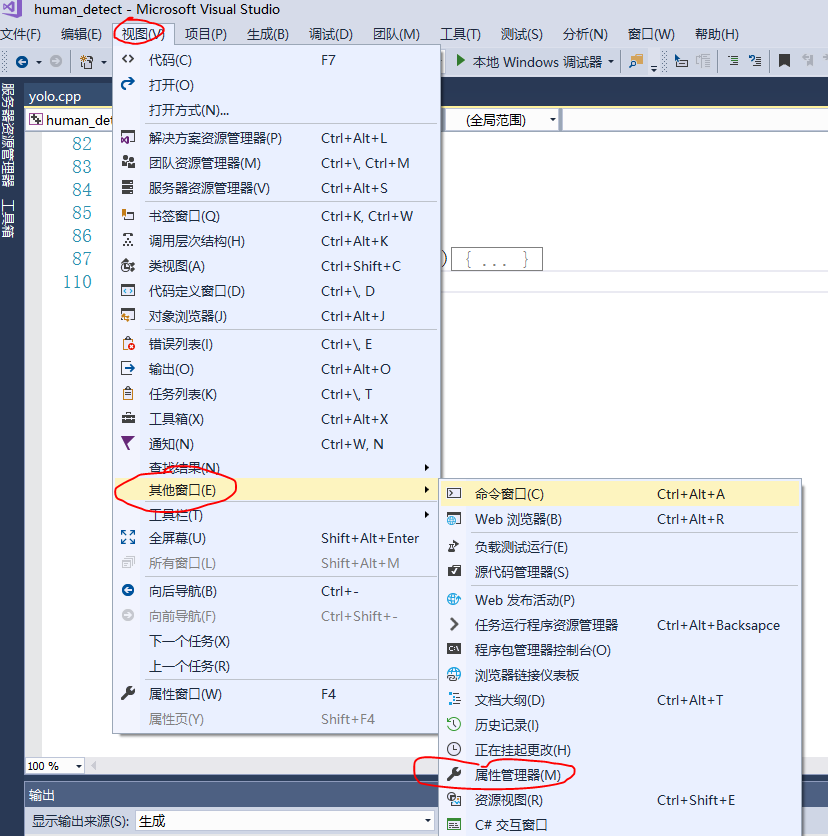The height and width of the screenshot is (836, 828).
Task: Click the 错误列表 icon
Action: tap(128, 344)
